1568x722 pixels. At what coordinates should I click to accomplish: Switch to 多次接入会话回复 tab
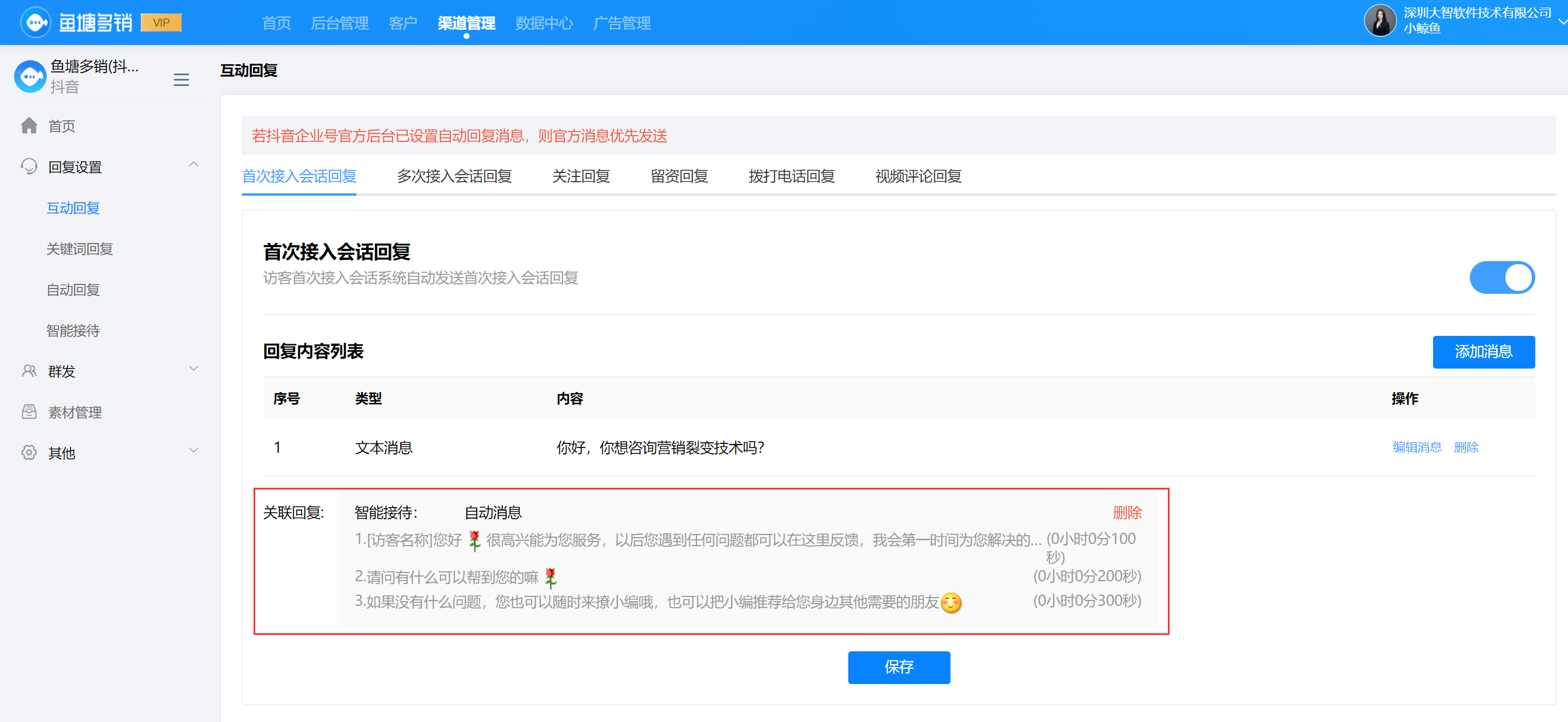click(x=454, y=176)
